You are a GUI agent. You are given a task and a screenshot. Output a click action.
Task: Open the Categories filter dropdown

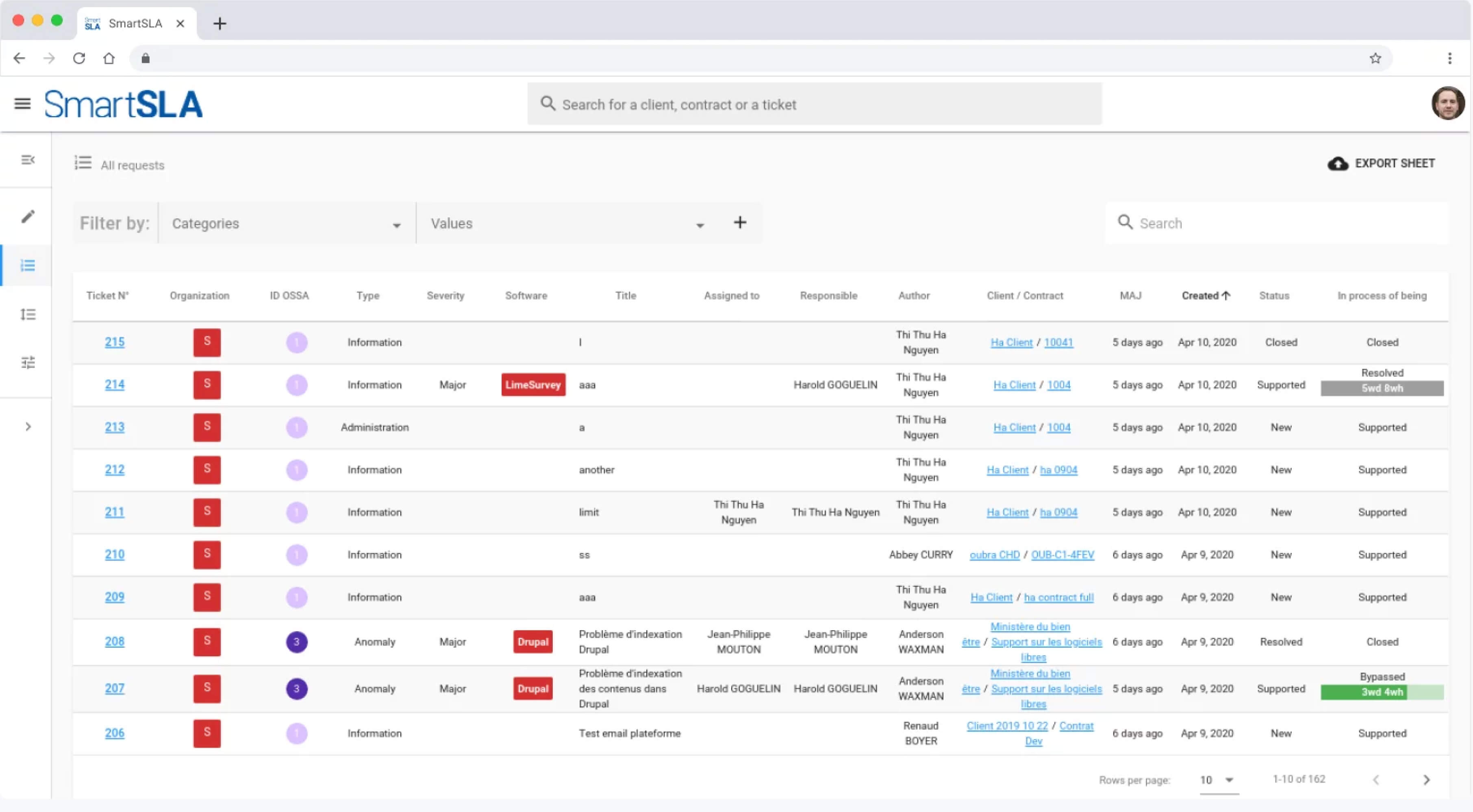286,224
